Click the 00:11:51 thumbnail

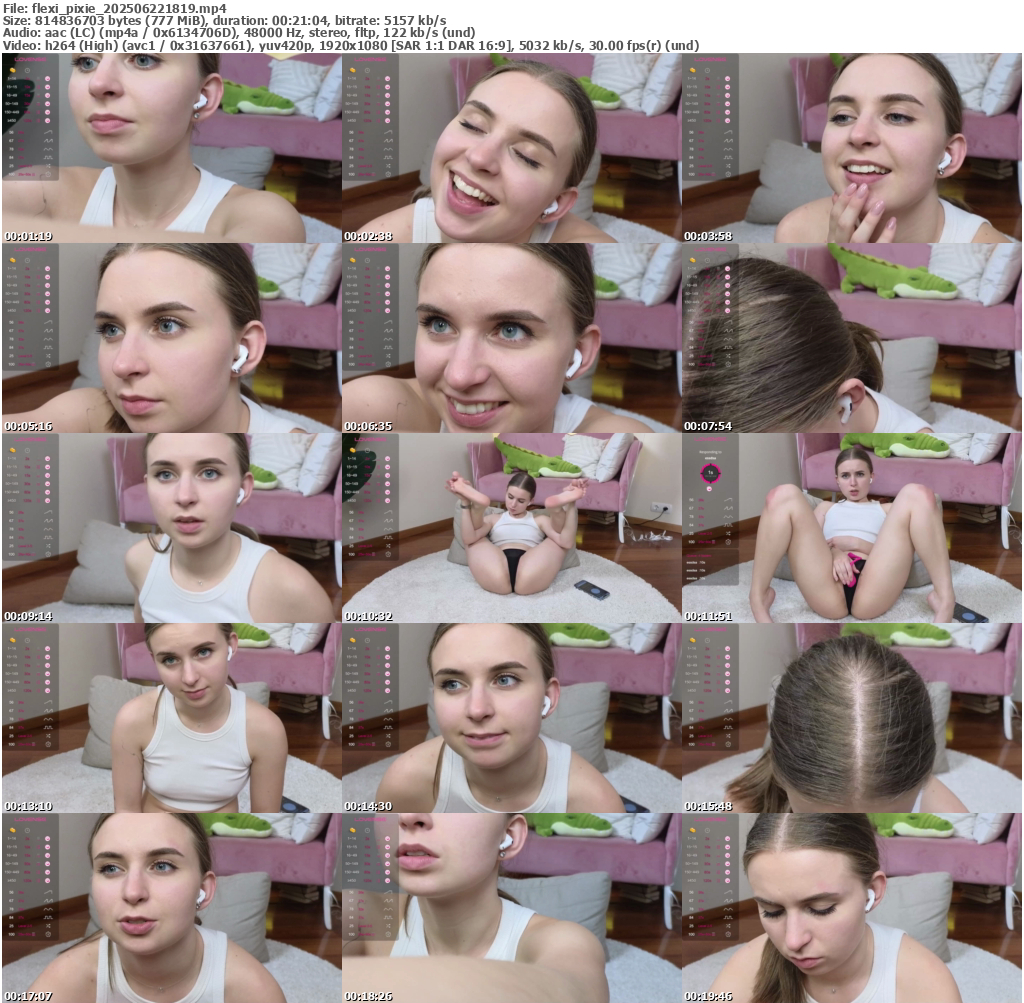pyautogui.click(x=851, y=528)
